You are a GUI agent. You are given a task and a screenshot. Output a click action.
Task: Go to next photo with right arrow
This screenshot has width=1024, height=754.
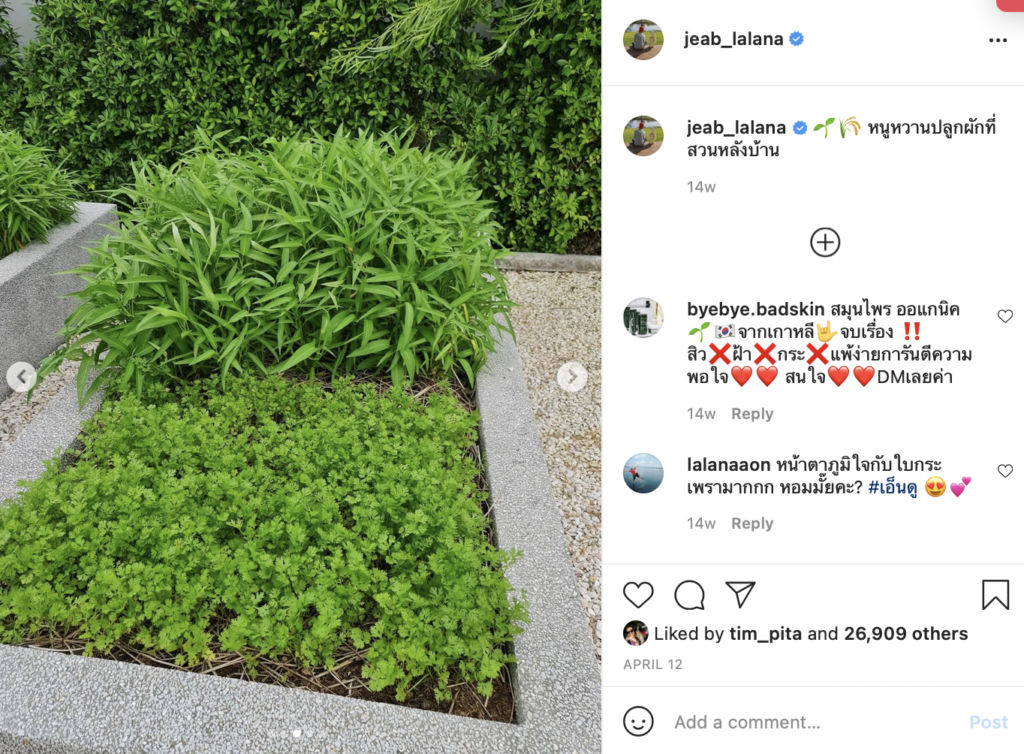coord(571,377)
